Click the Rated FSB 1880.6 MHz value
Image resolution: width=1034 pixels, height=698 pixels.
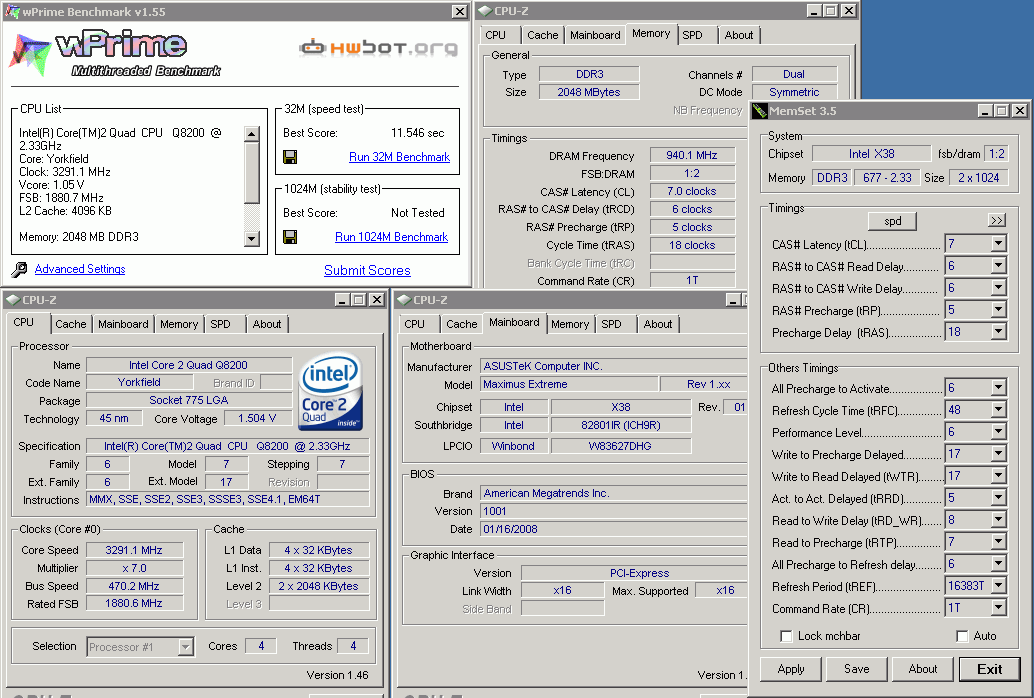pos(134,603)
